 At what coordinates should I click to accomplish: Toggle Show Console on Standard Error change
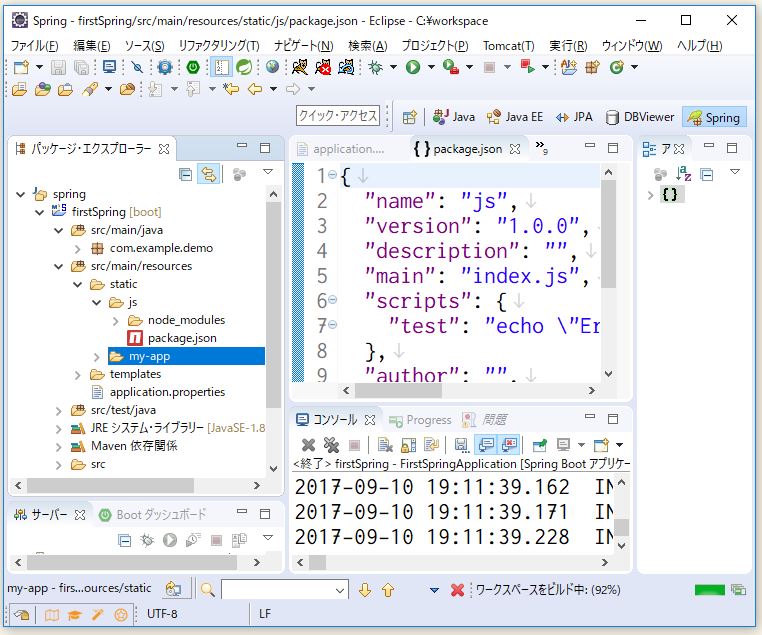(x=510, y=445)
